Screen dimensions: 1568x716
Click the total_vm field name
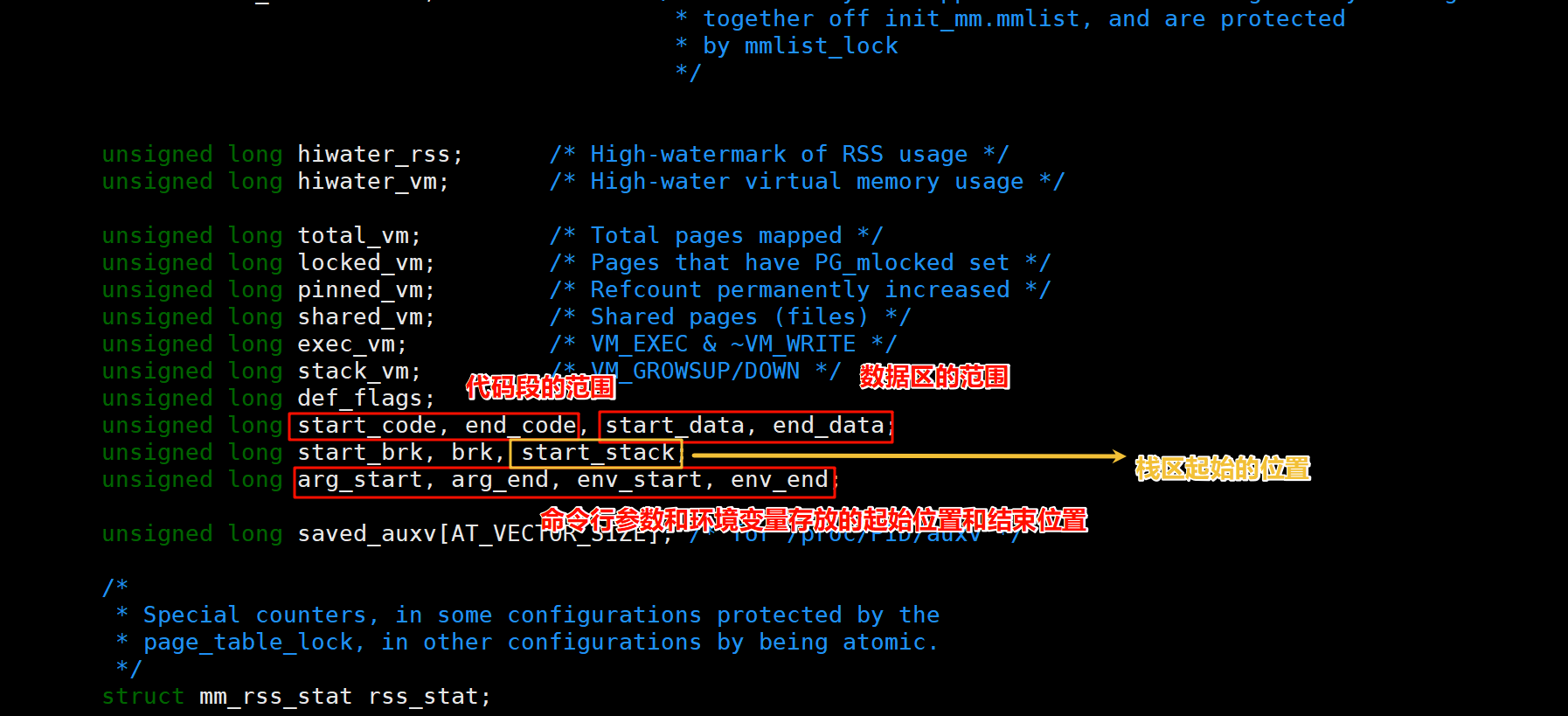point(352,236)
